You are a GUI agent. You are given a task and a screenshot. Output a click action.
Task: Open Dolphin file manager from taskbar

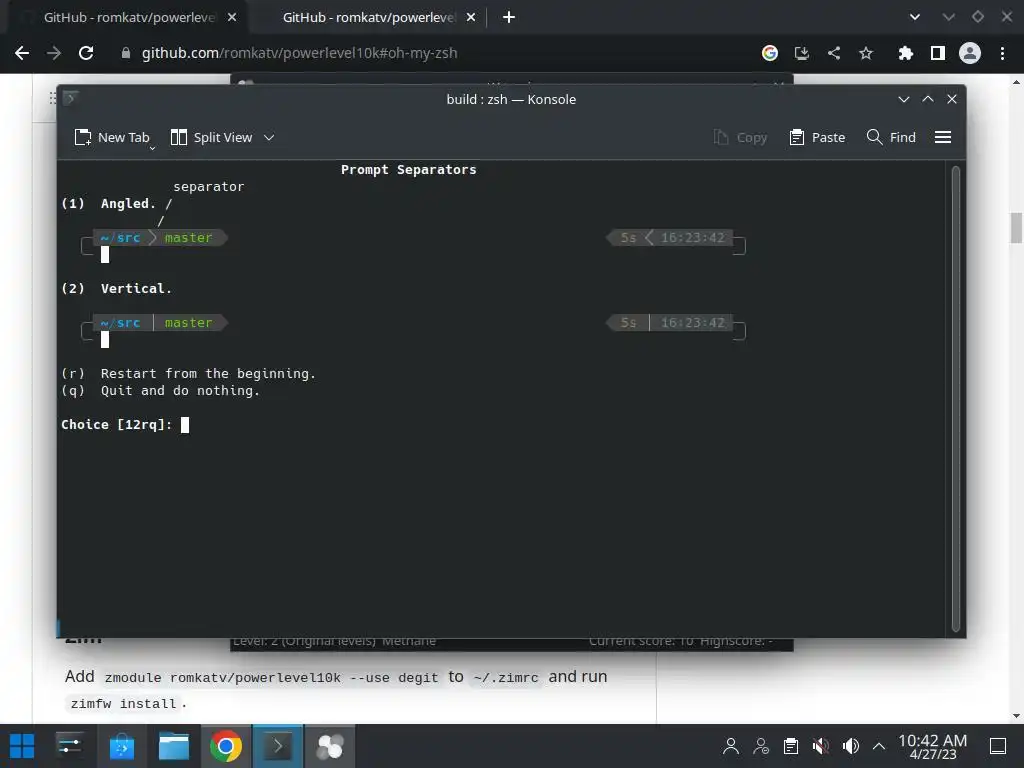point(174,746)
